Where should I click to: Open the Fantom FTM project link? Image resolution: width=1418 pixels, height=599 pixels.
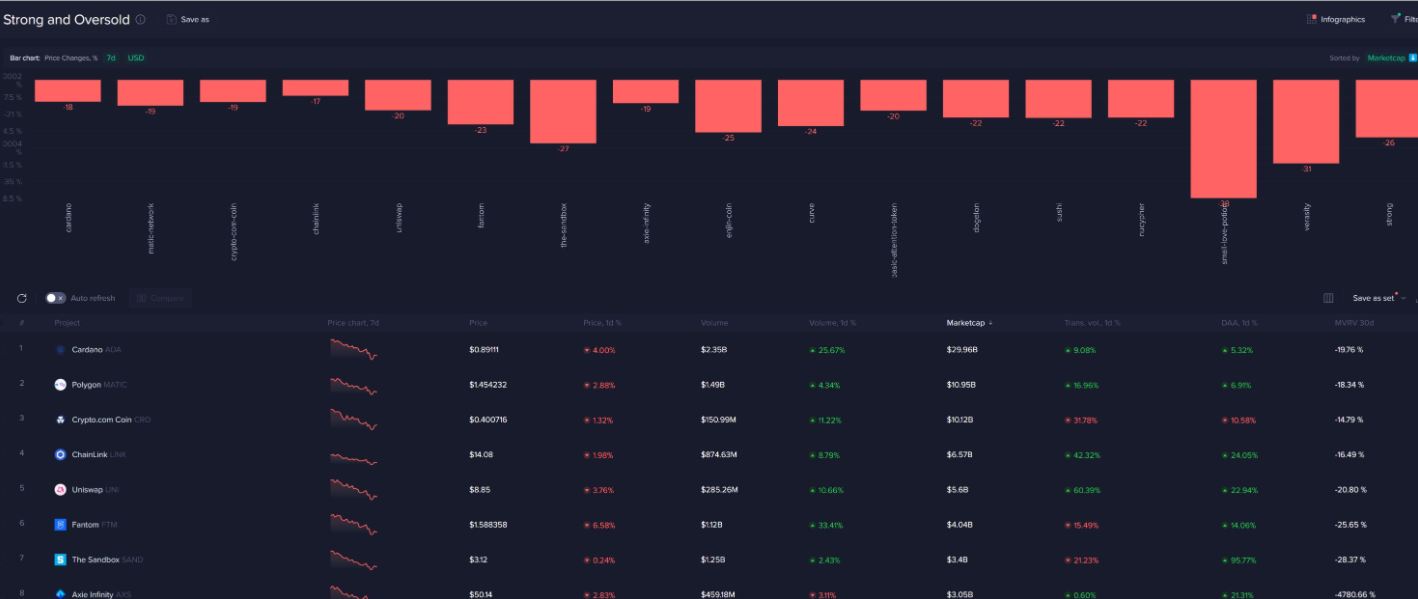pos(95,525)
